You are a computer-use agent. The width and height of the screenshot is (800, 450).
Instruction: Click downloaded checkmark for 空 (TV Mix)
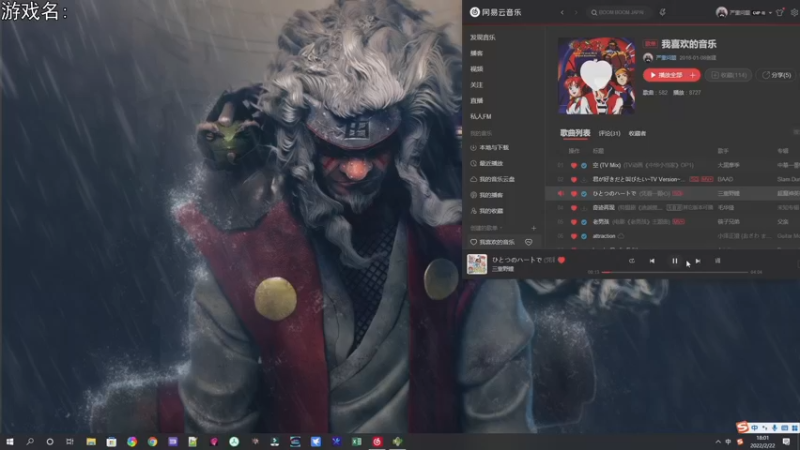pos(584,165)
